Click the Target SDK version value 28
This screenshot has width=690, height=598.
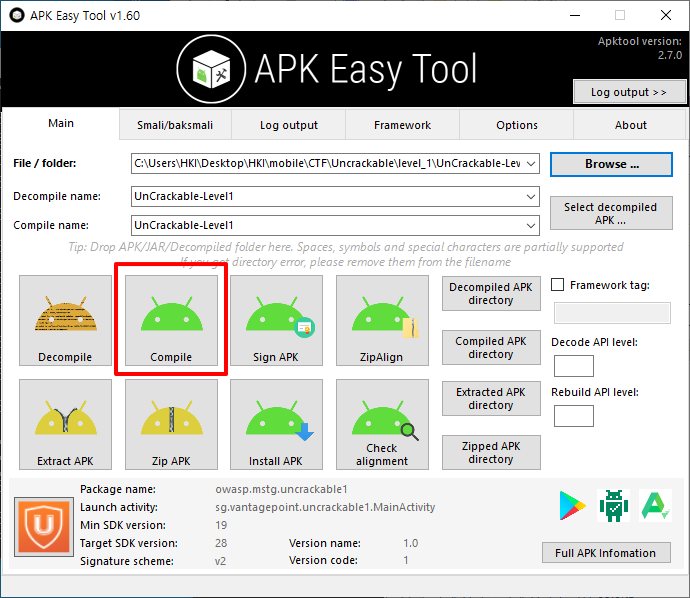tap(221, 543)
